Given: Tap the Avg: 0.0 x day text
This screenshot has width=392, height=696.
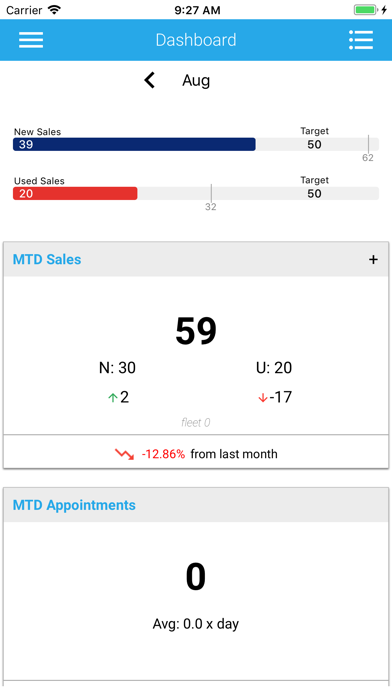Looking at the screenshot, I should pos(196,624).
